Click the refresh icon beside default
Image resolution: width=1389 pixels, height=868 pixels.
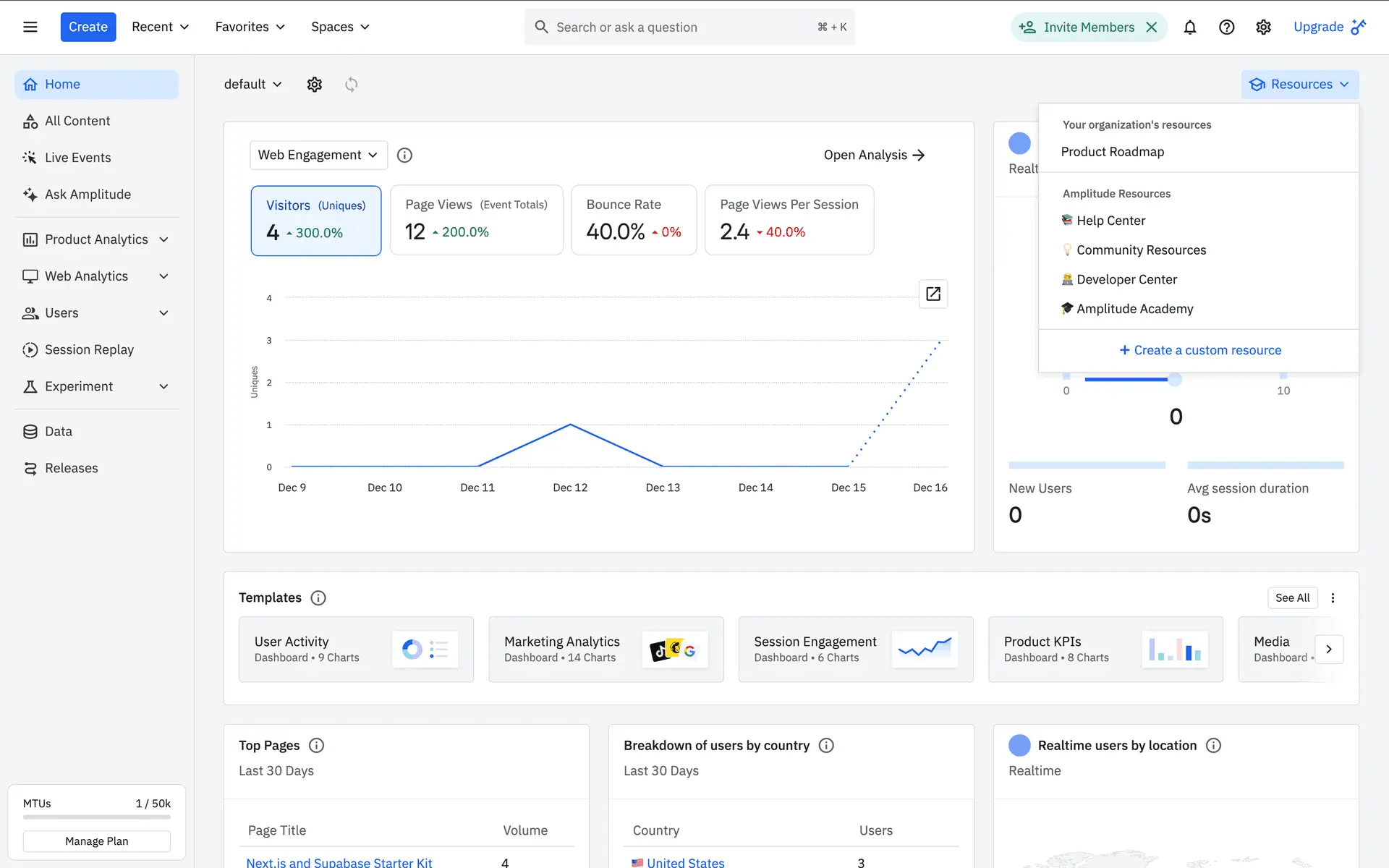pos(351,84)
